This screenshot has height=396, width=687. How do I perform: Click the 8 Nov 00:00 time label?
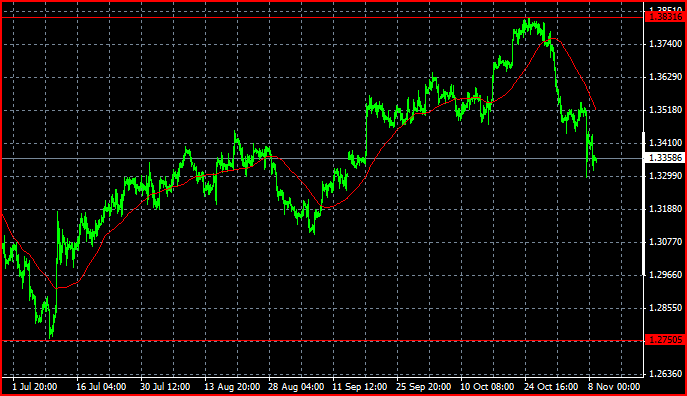[614, 387]
